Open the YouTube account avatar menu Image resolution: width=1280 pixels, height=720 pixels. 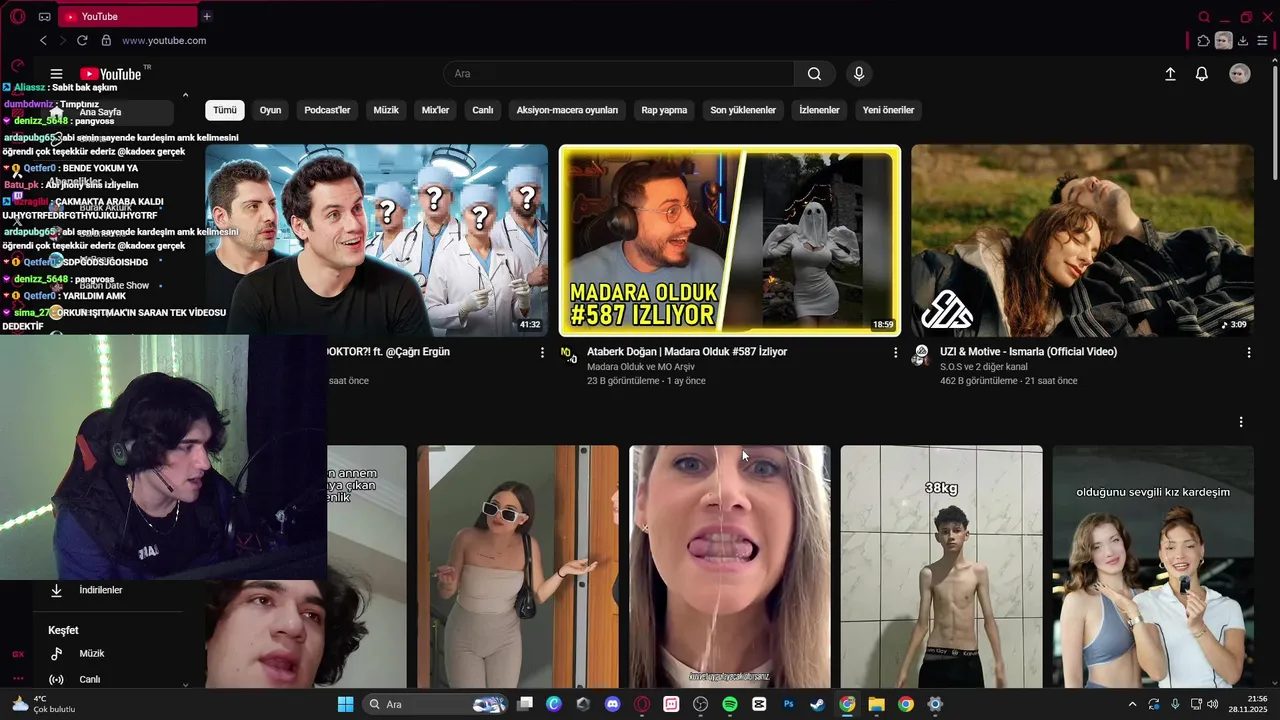click(1240, 74)
